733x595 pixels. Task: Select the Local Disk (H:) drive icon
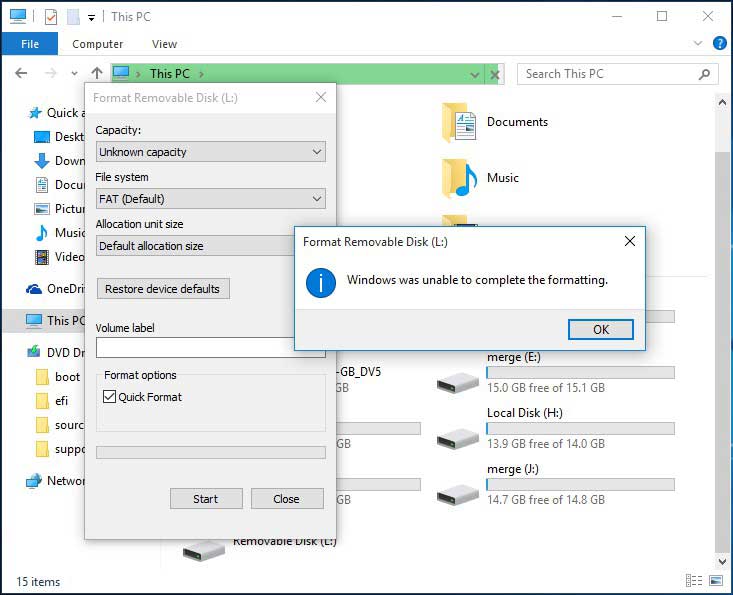pyautogui.click(x=458, y=439)
